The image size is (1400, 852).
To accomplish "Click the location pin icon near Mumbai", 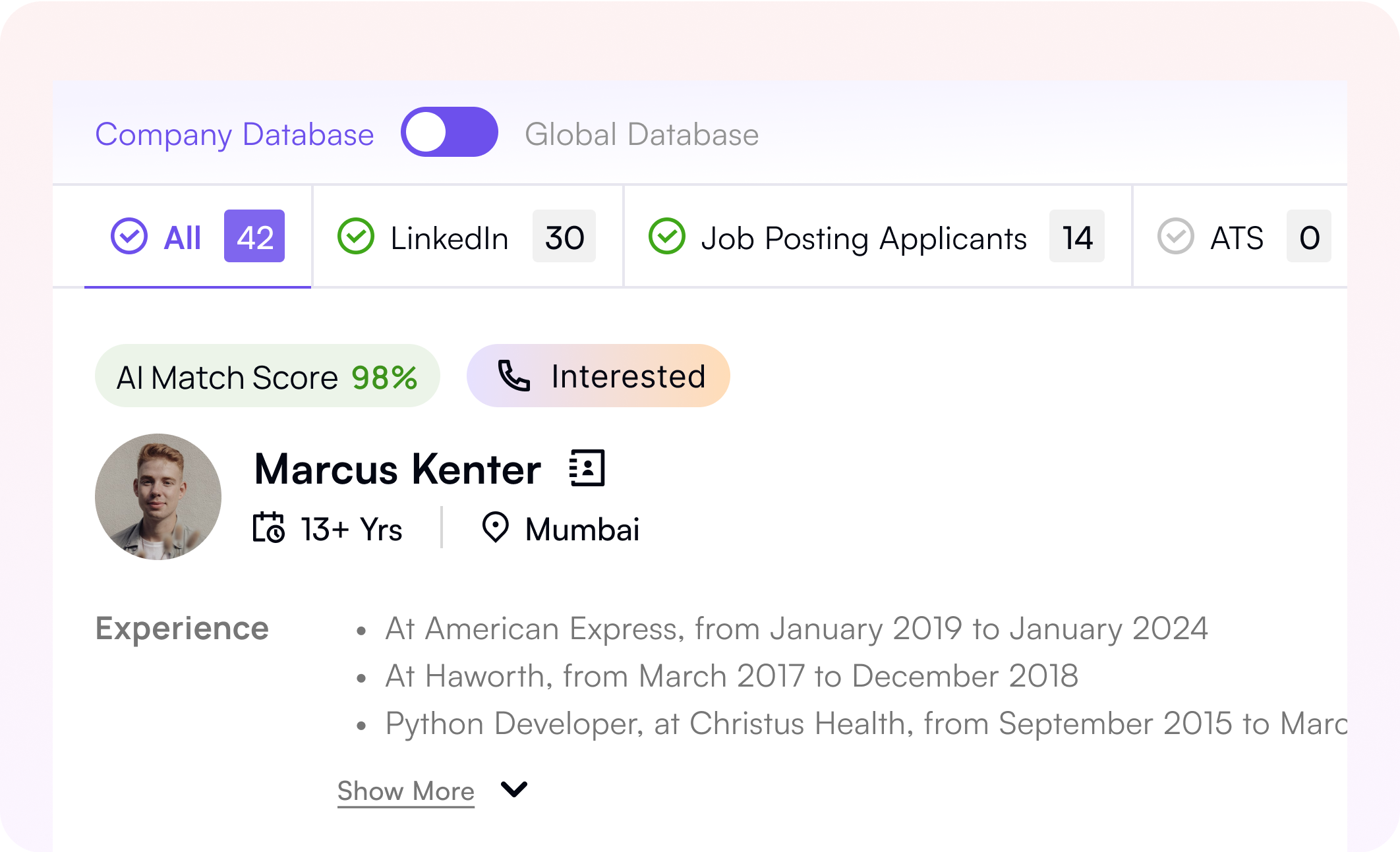I will coord(495,528).
